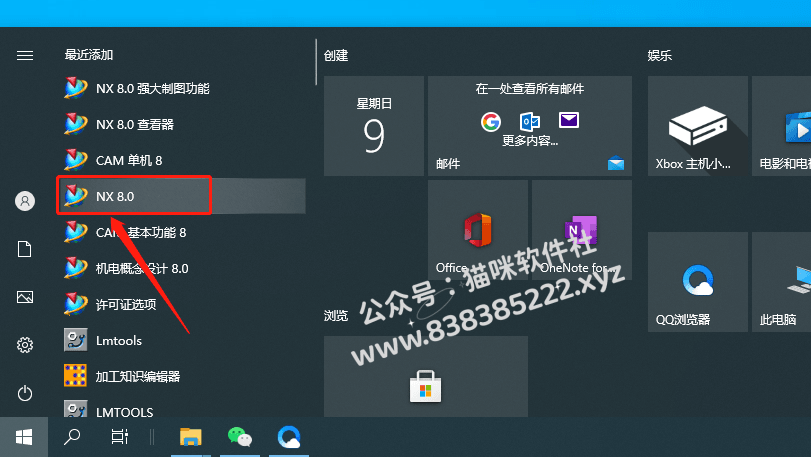Click the app list scrollbar

(x=316, y=62)
